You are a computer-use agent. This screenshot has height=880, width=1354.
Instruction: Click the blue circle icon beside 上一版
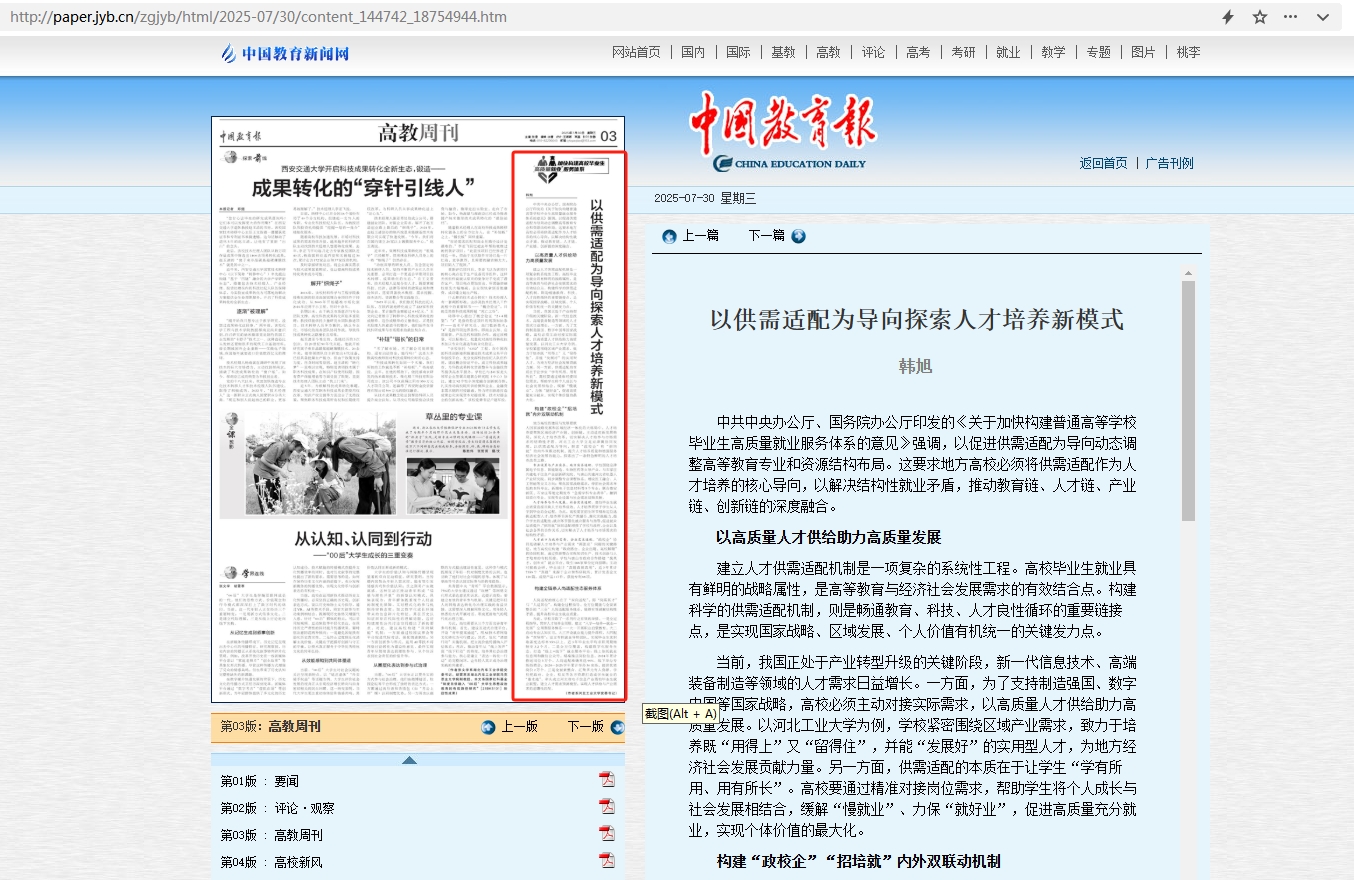(487, 727)
